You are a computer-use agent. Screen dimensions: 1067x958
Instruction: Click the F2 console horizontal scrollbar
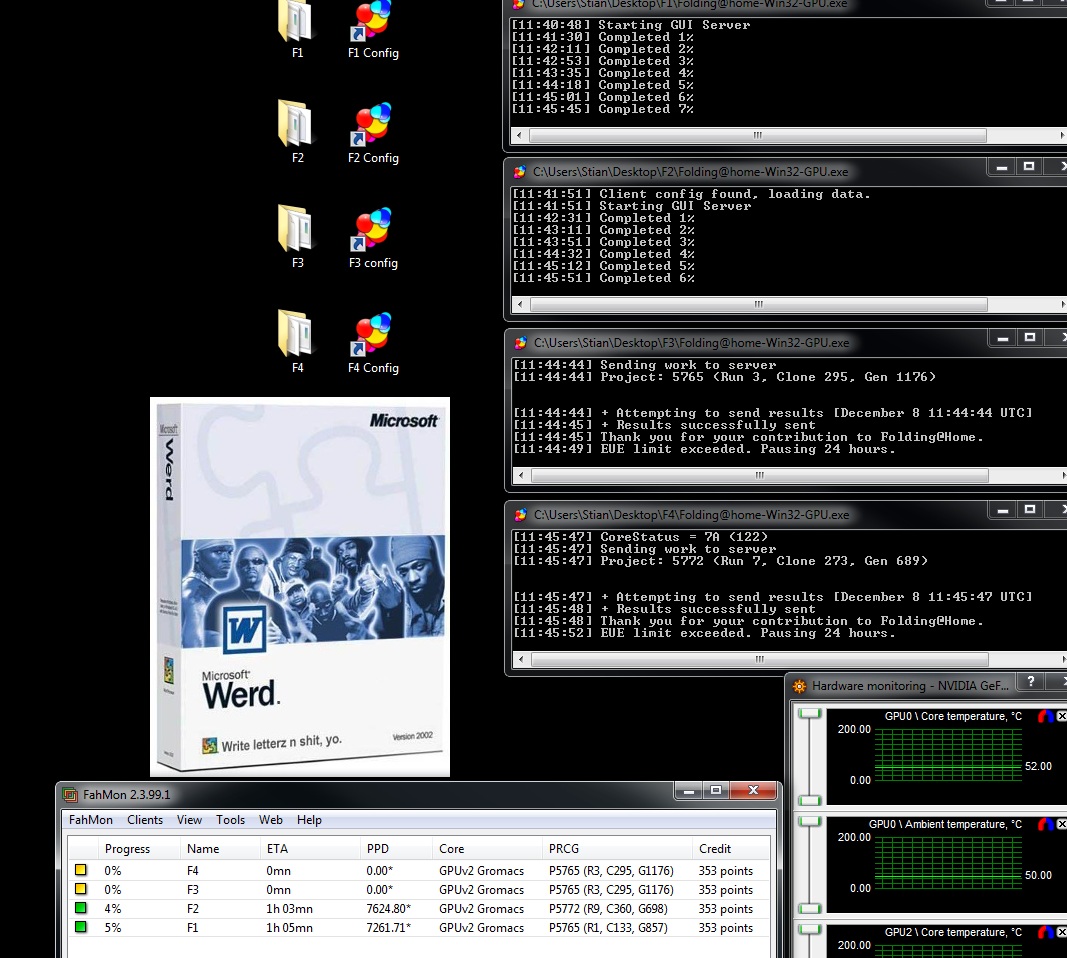pos(759,304)
